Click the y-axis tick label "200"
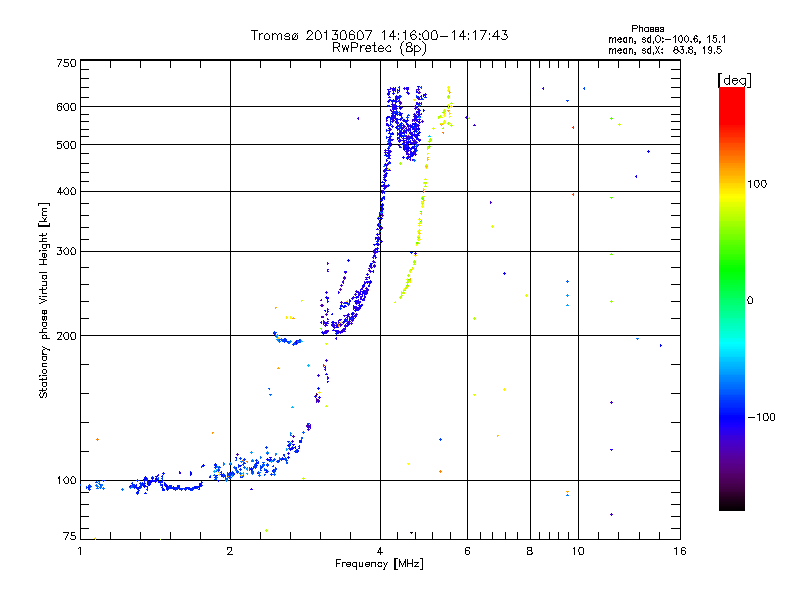This screenshot has width=800, height=600. (x=67, y=336)
